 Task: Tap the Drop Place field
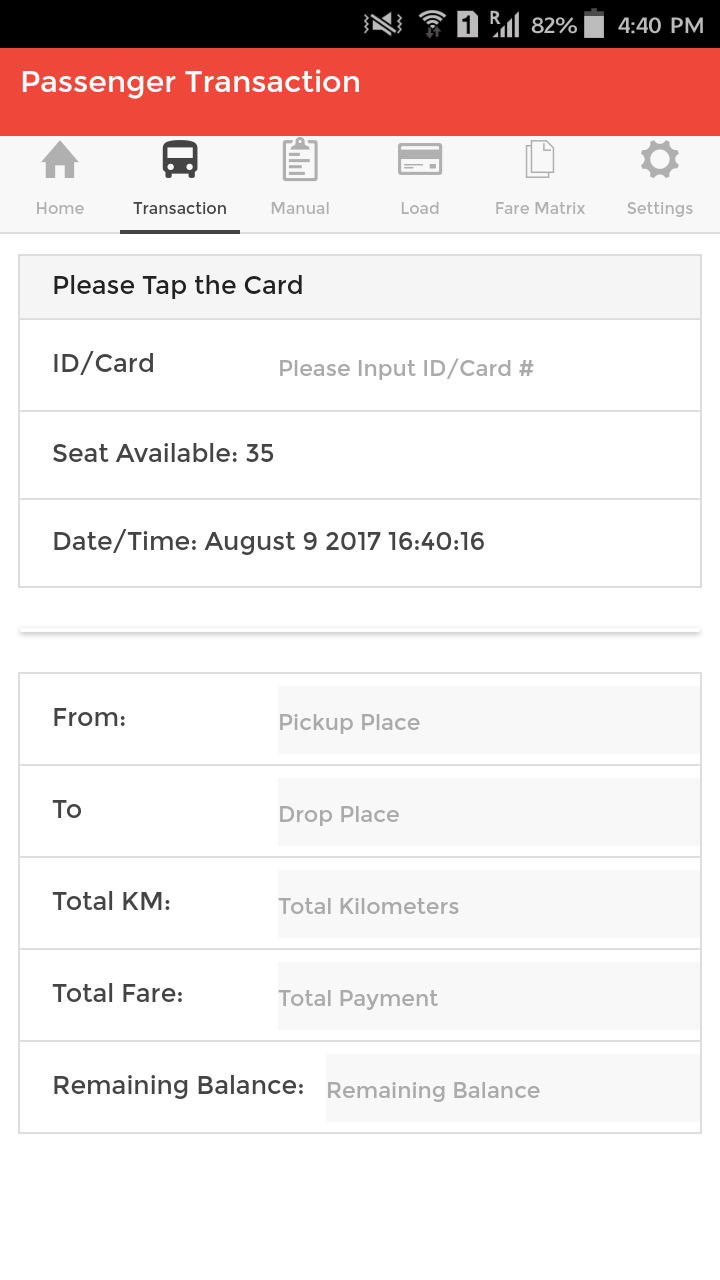(x=488, y=813)
